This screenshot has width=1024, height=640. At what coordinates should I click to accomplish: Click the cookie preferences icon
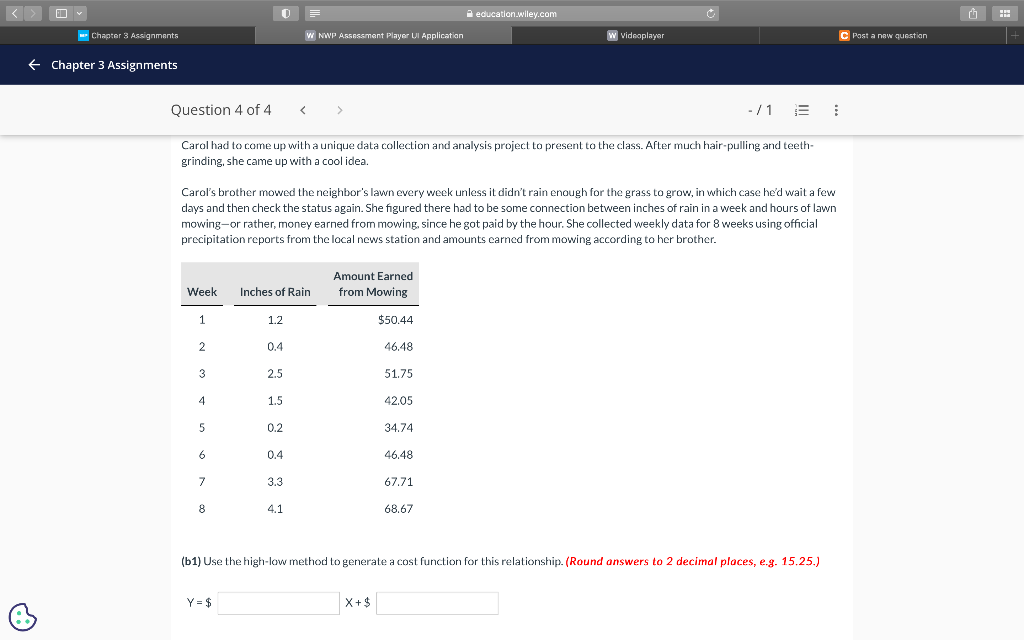click(23, 617)
